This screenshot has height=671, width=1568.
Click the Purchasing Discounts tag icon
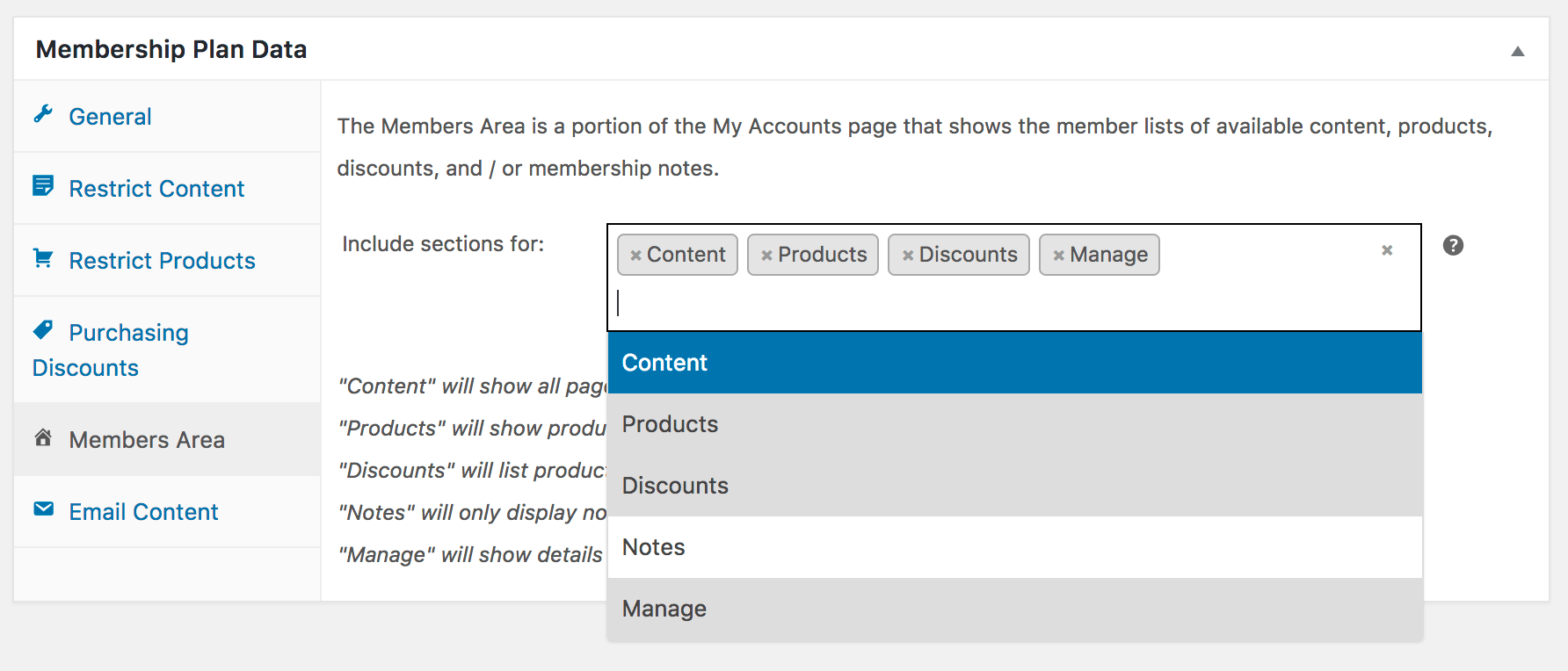pos(43,330)
